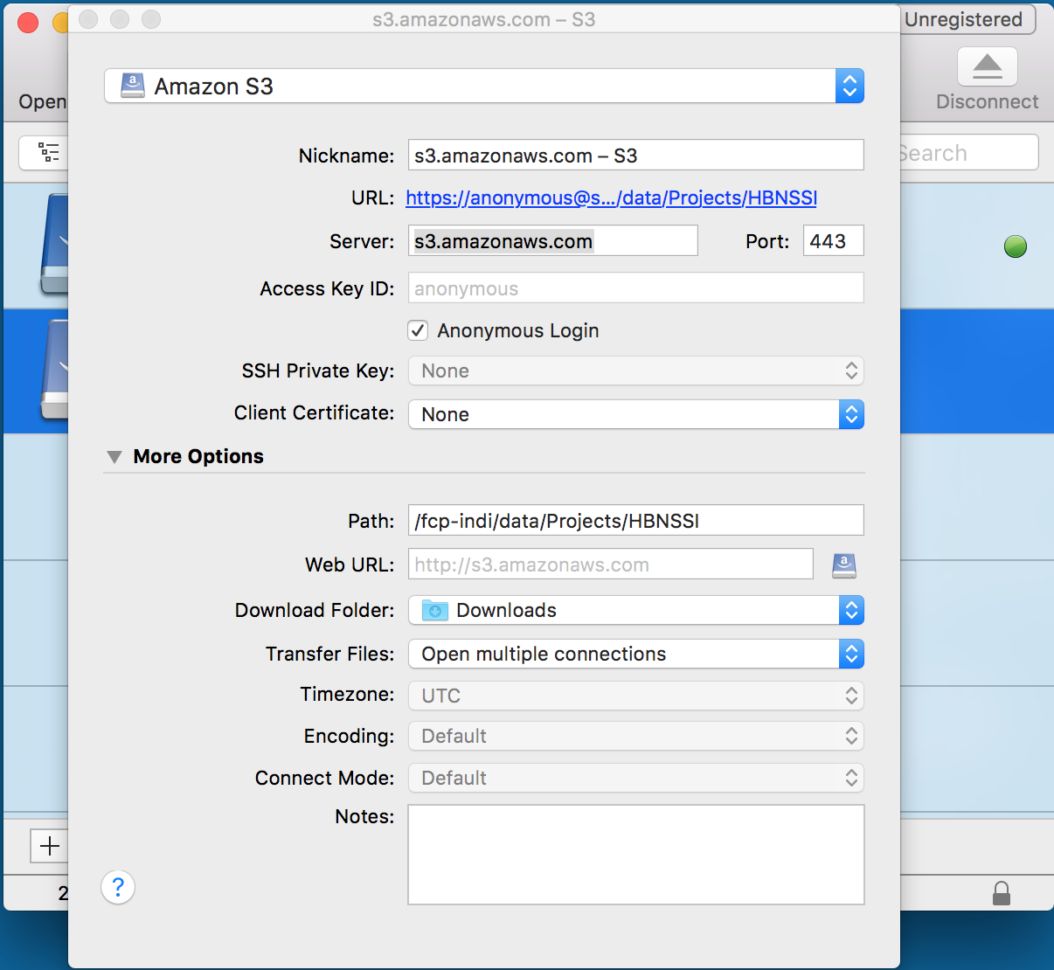Screen dimensions: 1054x970
Task: Click the lock icon in the status bar
Action: (x=1002, y=893)
